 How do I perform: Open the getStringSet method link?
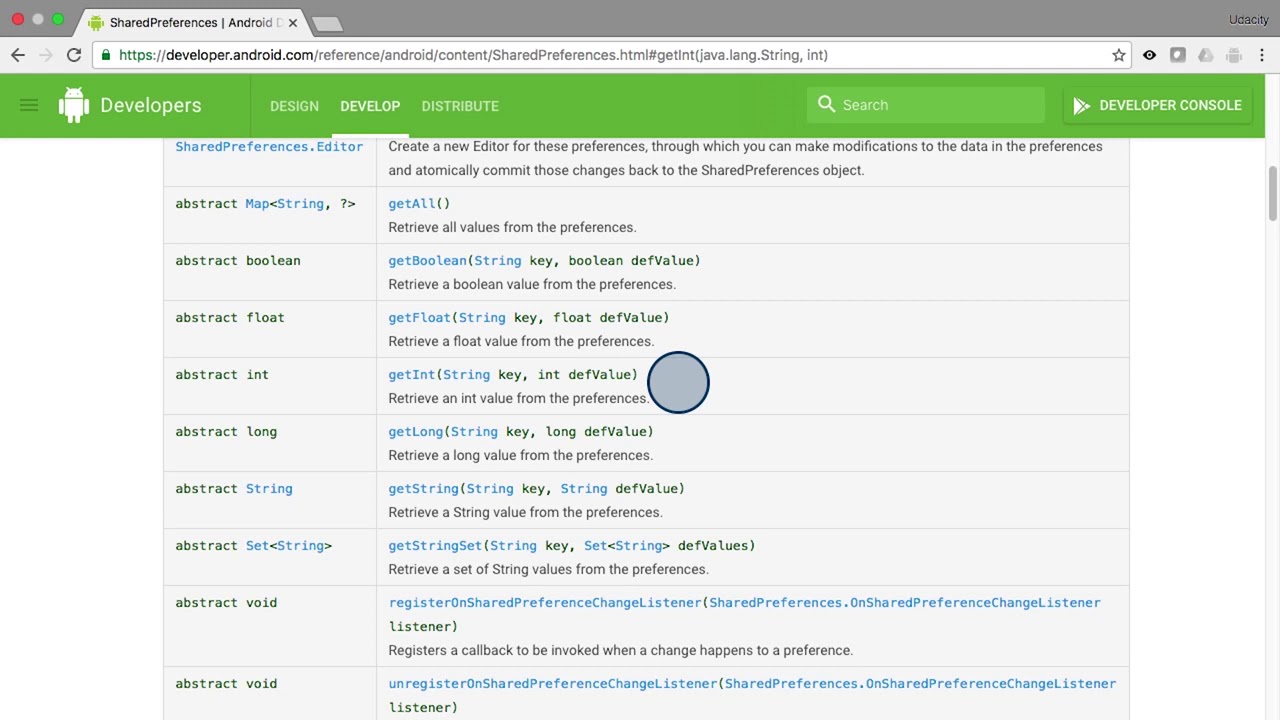coord(435,545)
